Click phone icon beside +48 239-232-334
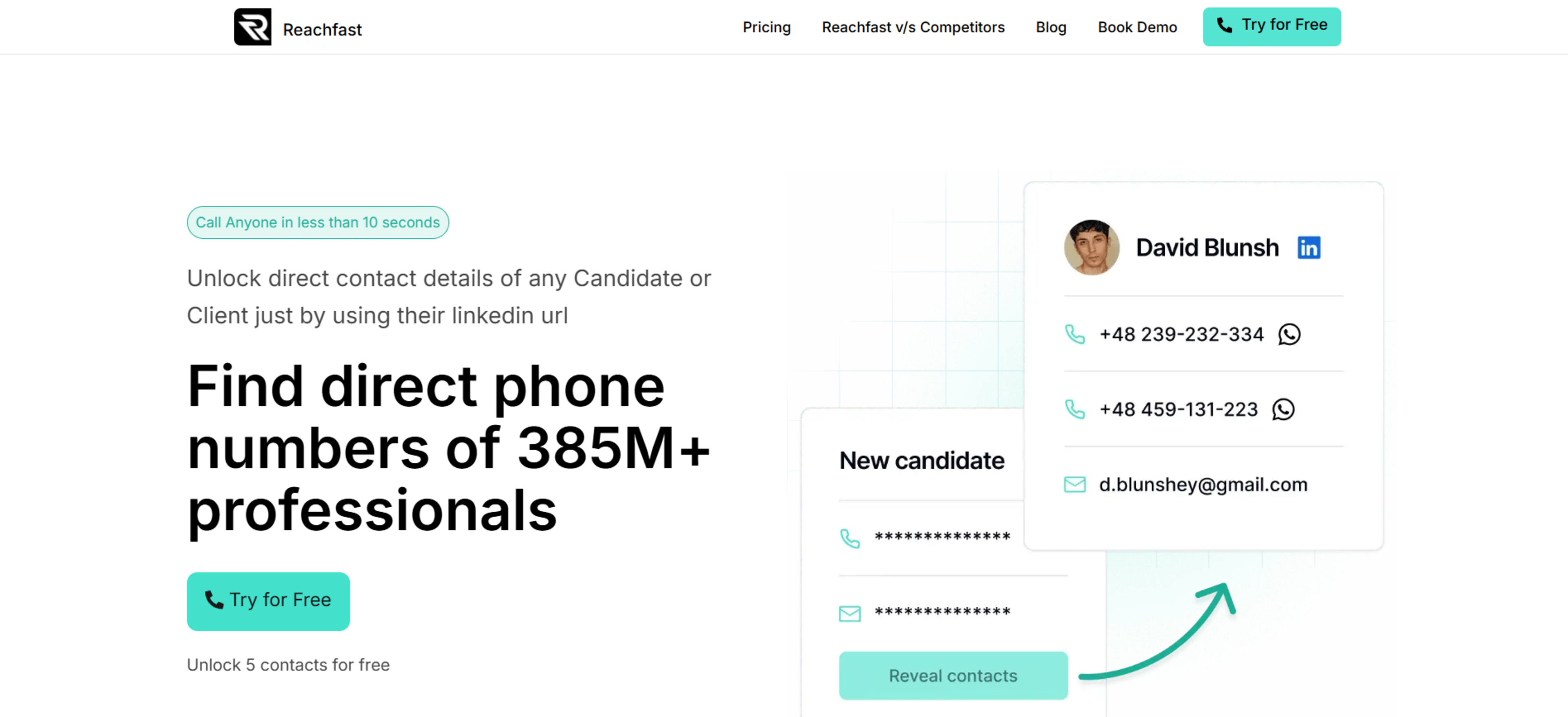The image size is (1568, 717). click(x=1074, y=334)
